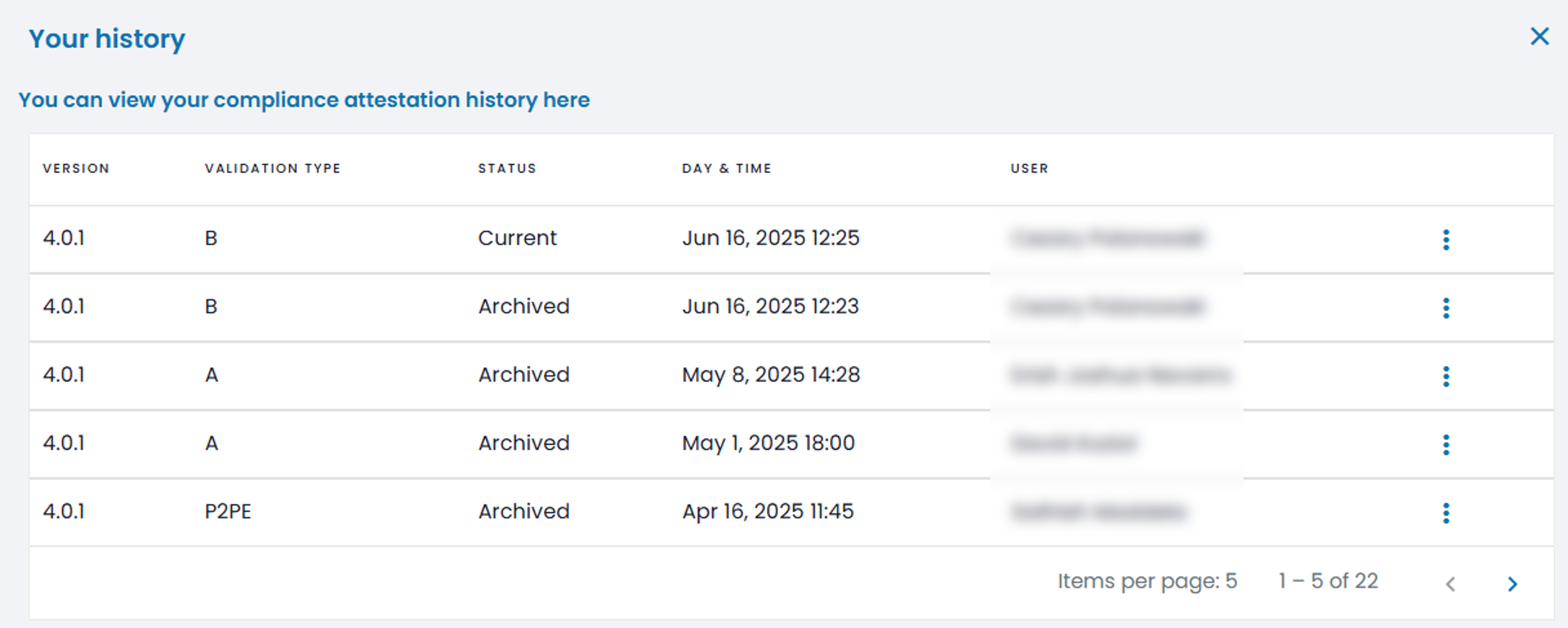The height and width of the screenshot is (628, 1568).
Task: Close the Your history panel
Action: coord(1539,37)
